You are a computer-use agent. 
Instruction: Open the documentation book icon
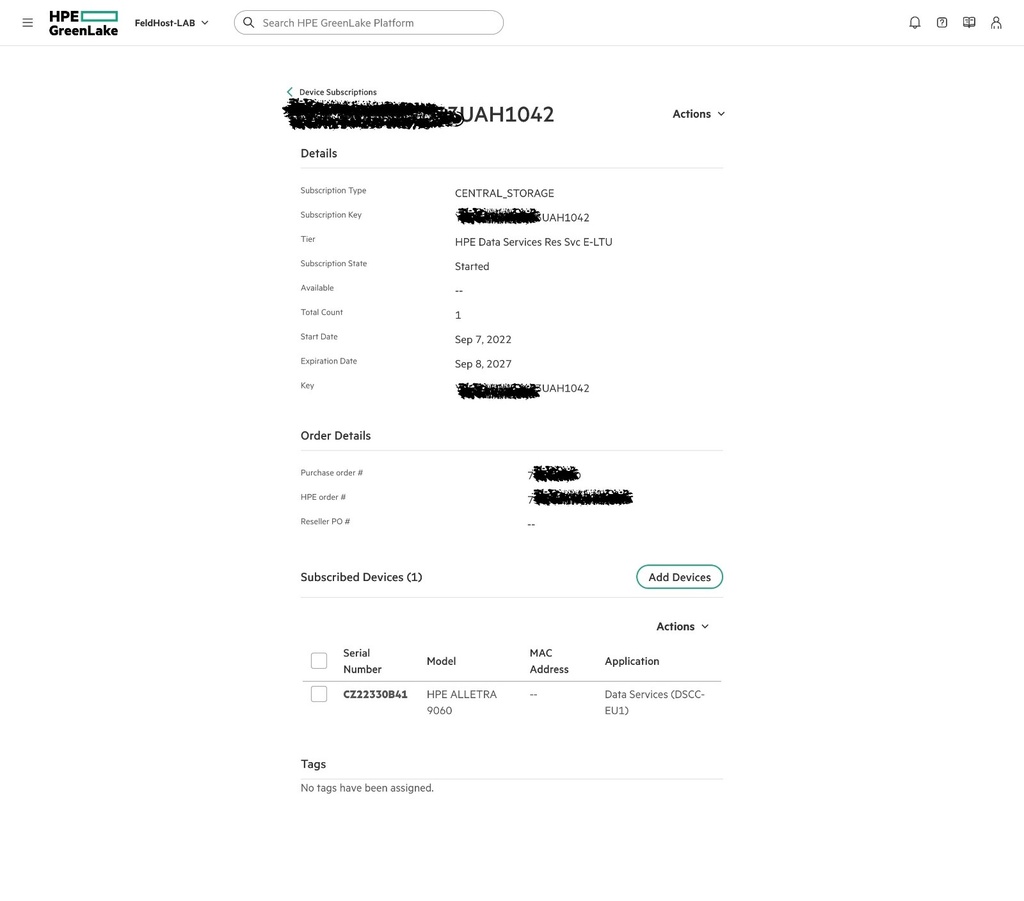point(969,23)
